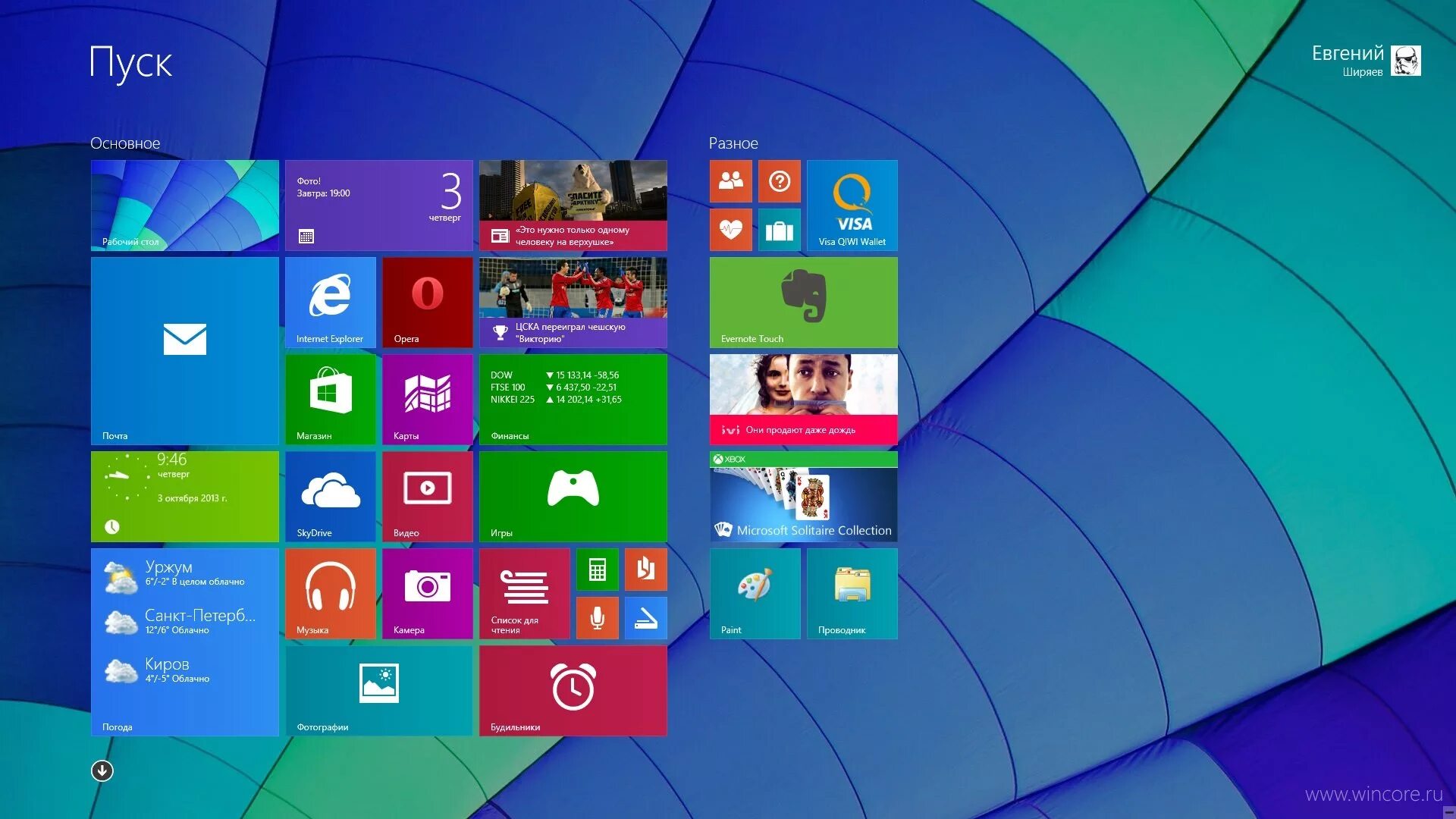Open Paint from its tile
Screen dimensions: 1456x819
755,593
